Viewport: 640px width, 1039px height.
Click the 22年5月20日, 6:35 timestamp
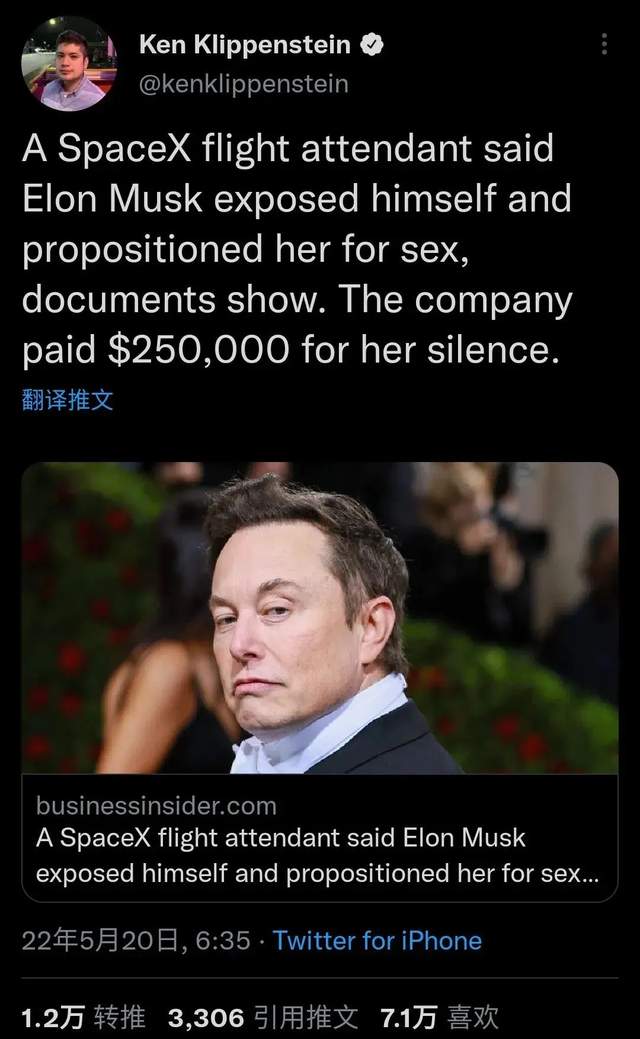[x=136, y=940]
